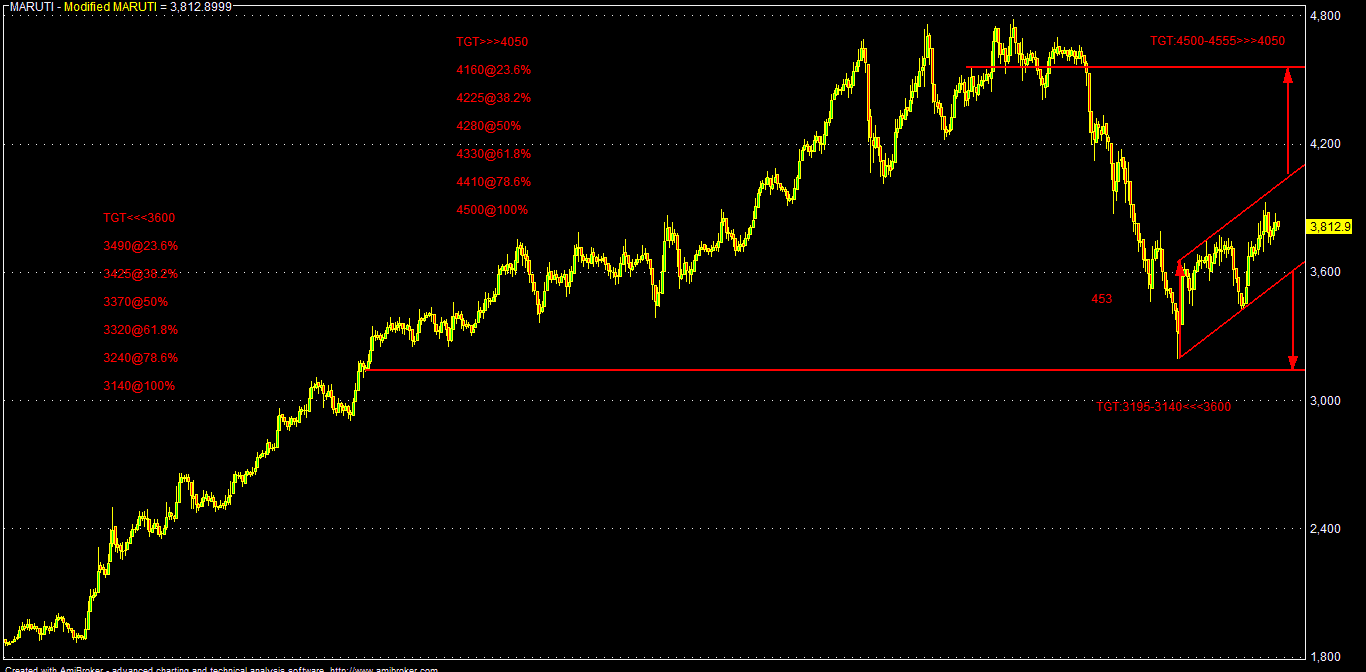
Task: Click the 3425@38.2% retracement text
Action: pyautogui.click(x=140, y=273)
